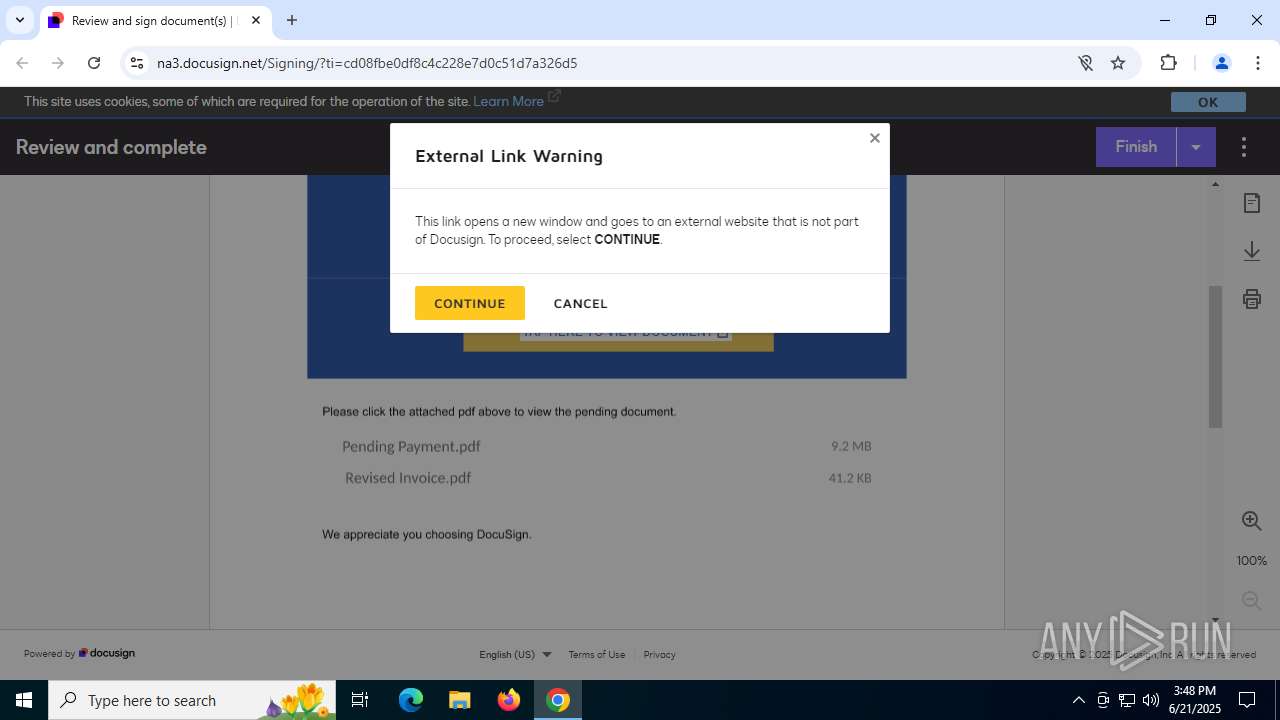Open the Privacy link in footer
1280x720 pixels.
(659, 654)
